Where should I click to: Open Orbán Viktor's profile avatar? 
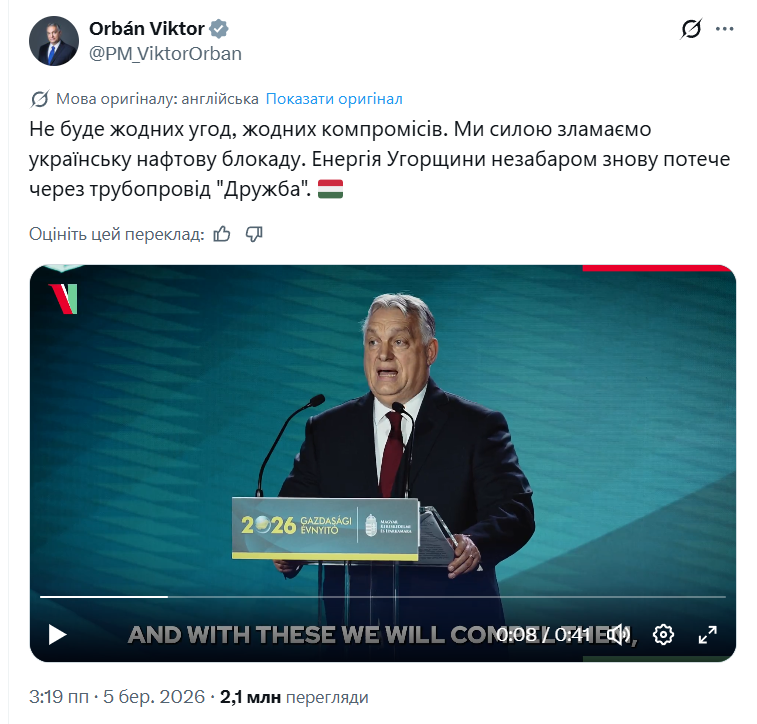coord(54,41)
